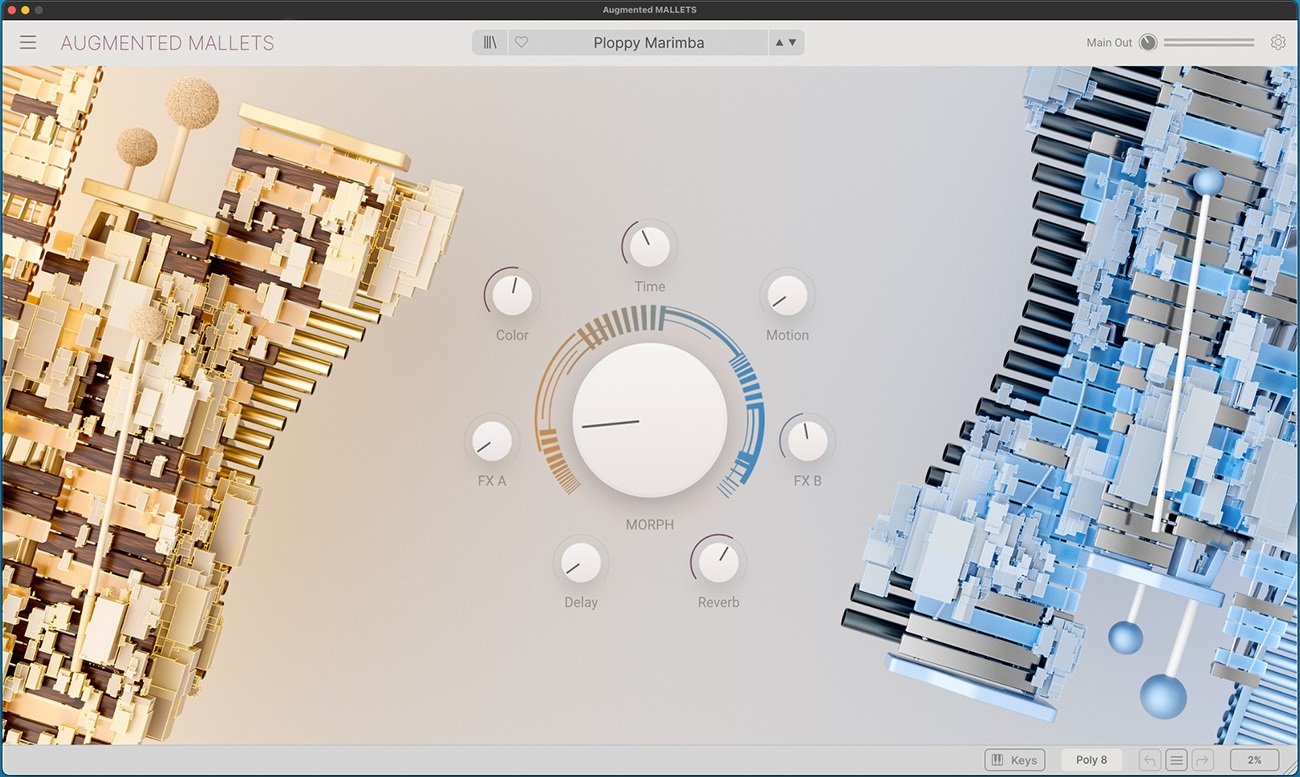
Task: Open the Ploppy Marimba preset name dropdown
Action: pyautogui.click(x=648, y=43)
